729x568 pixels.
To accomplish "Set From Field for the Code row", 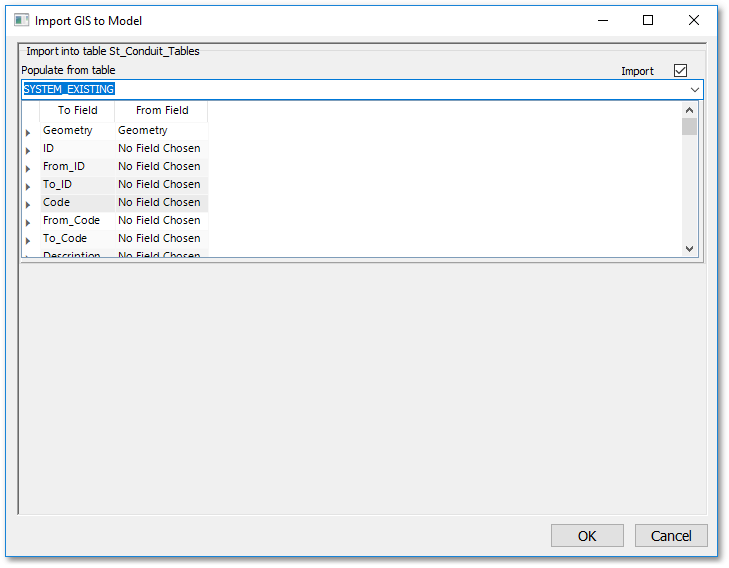I will pos(161,203).
